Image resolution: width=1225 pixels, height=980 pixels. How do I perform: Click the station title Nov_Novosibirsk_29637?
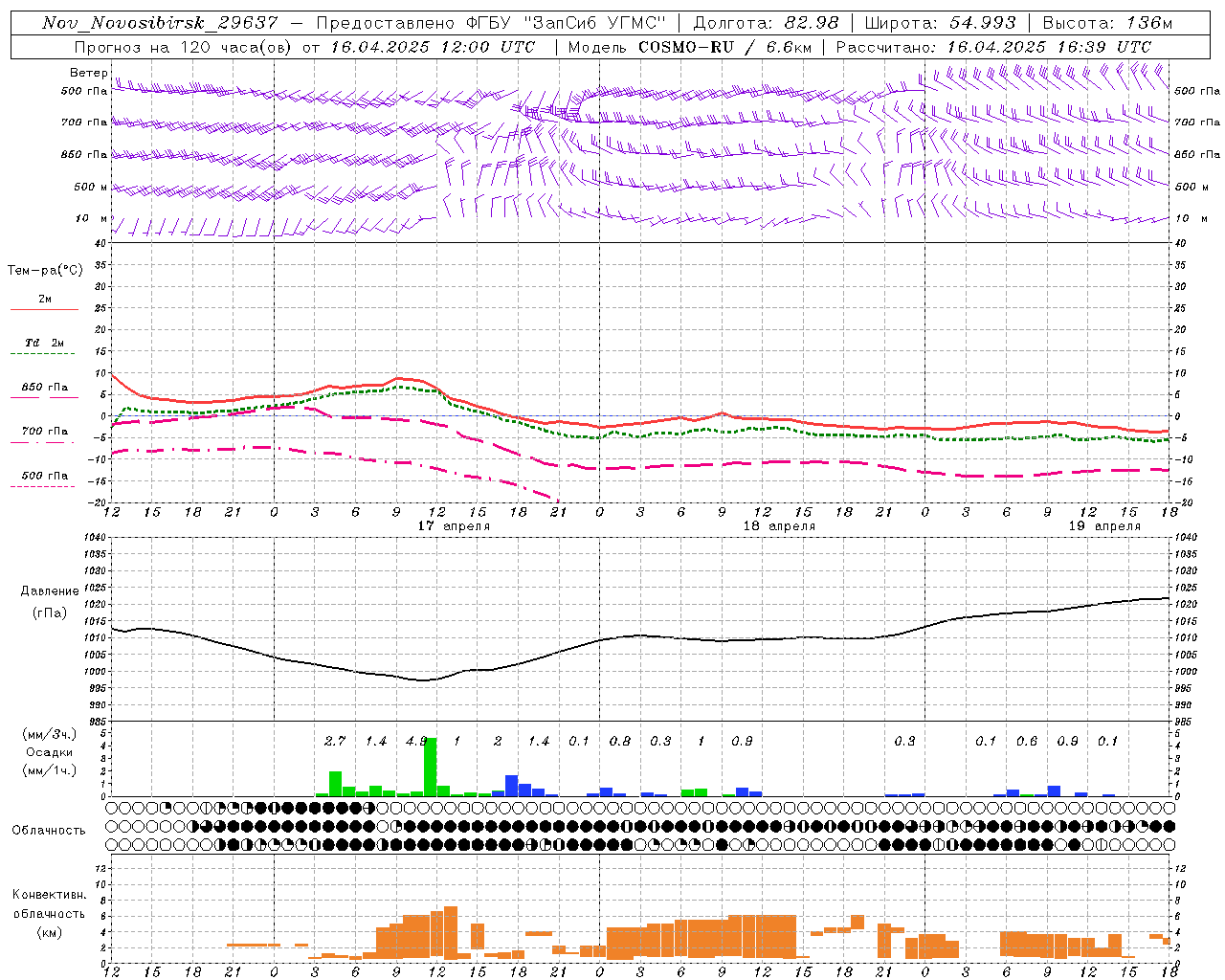[x=160, y=23]
